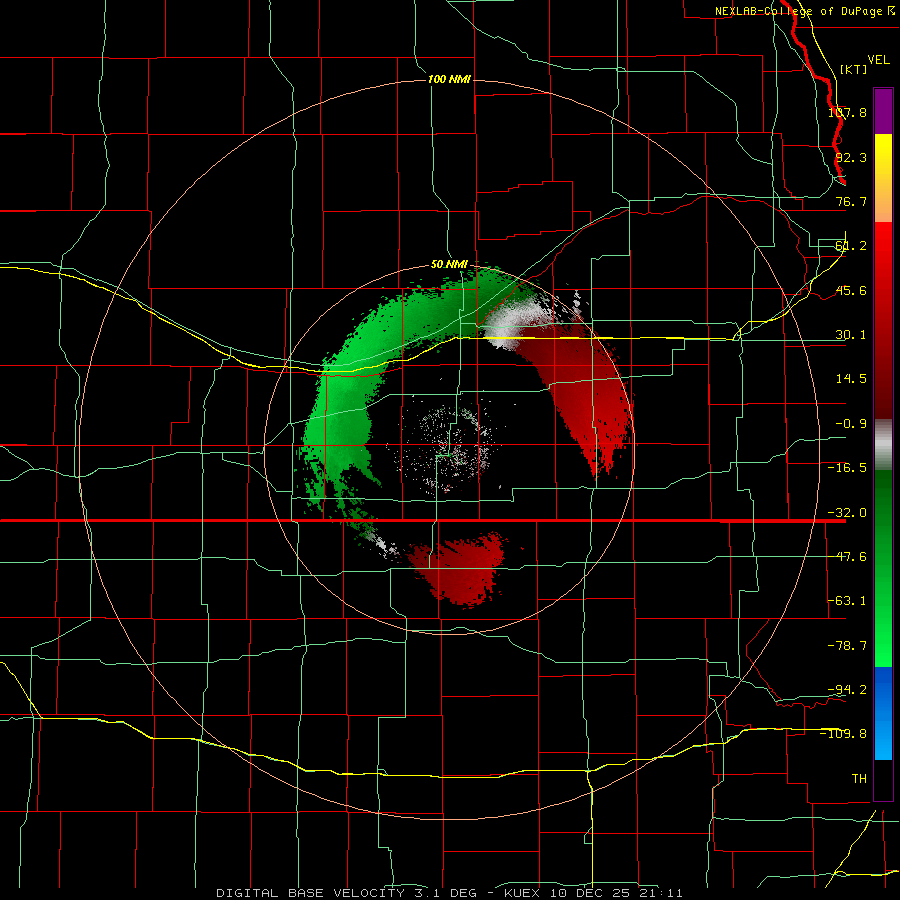Image resolution: width=900 pixels, height=900 pixels.
Task: Click the -0.9 velocity scale value
Action: (851, 424)
